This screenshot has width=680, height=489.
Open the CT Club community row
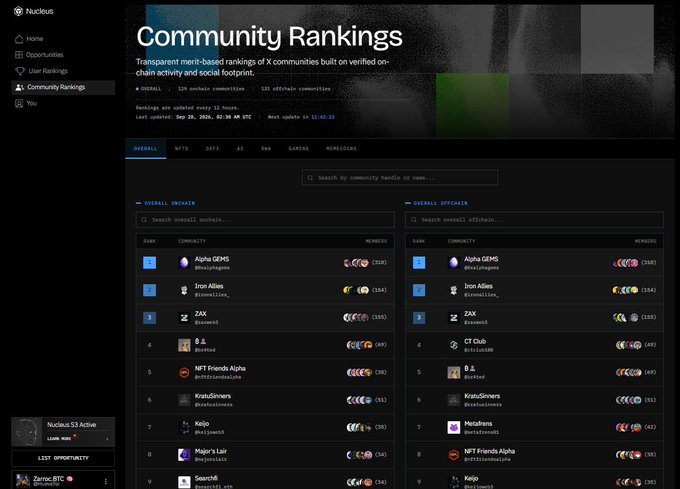pyautogui.click(x=534, y=345)
